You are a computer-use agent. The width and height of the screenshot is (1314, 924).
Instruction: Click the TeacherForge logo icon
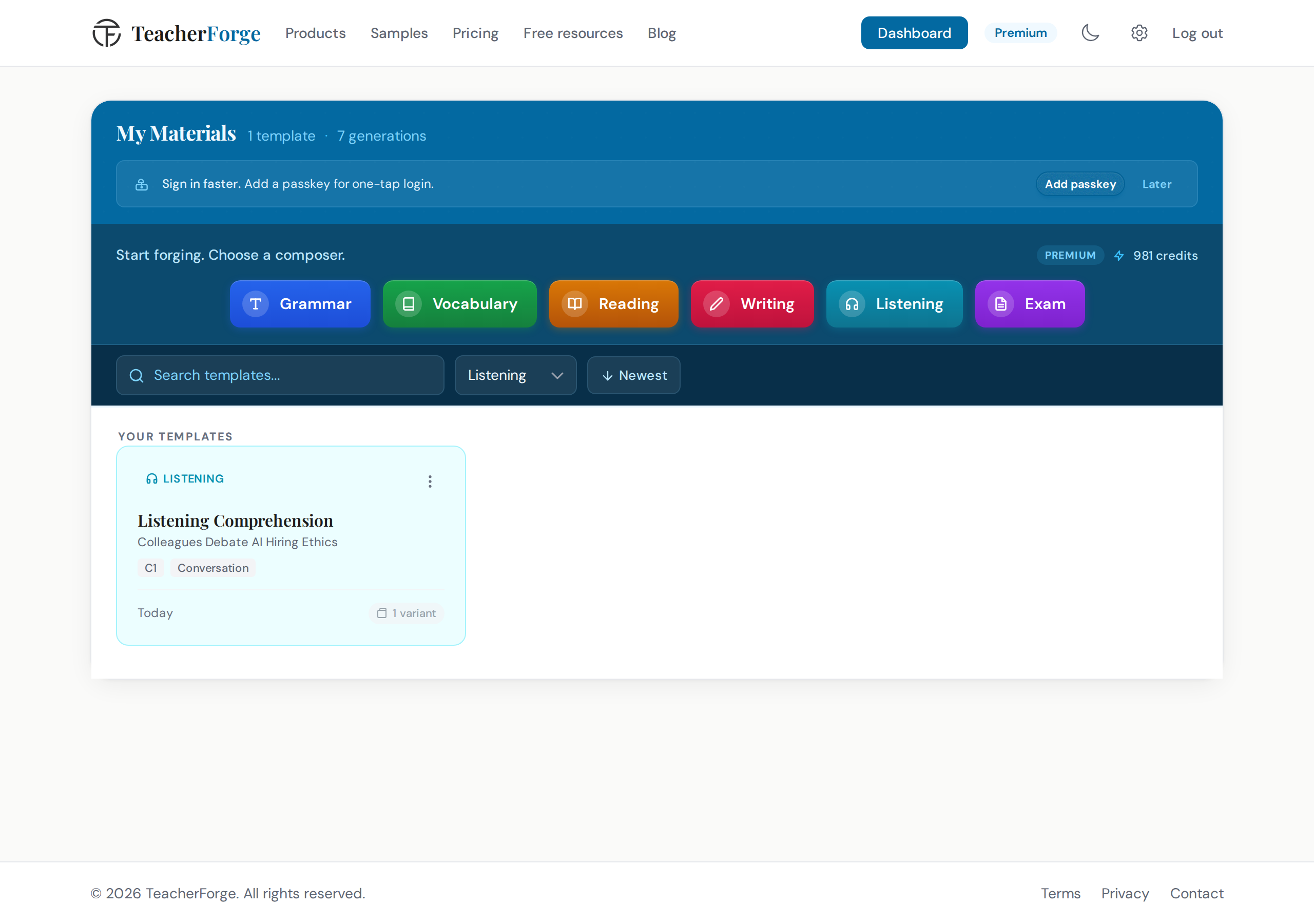[x=106, y=33]
